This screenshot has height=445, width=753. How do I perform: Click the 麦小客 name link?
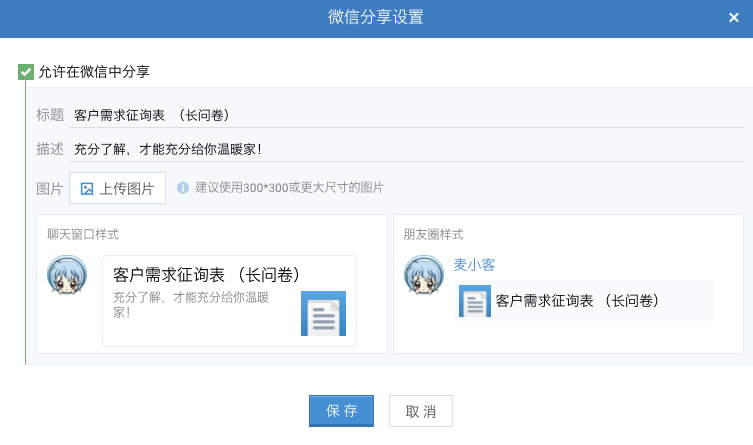[474, 265]
